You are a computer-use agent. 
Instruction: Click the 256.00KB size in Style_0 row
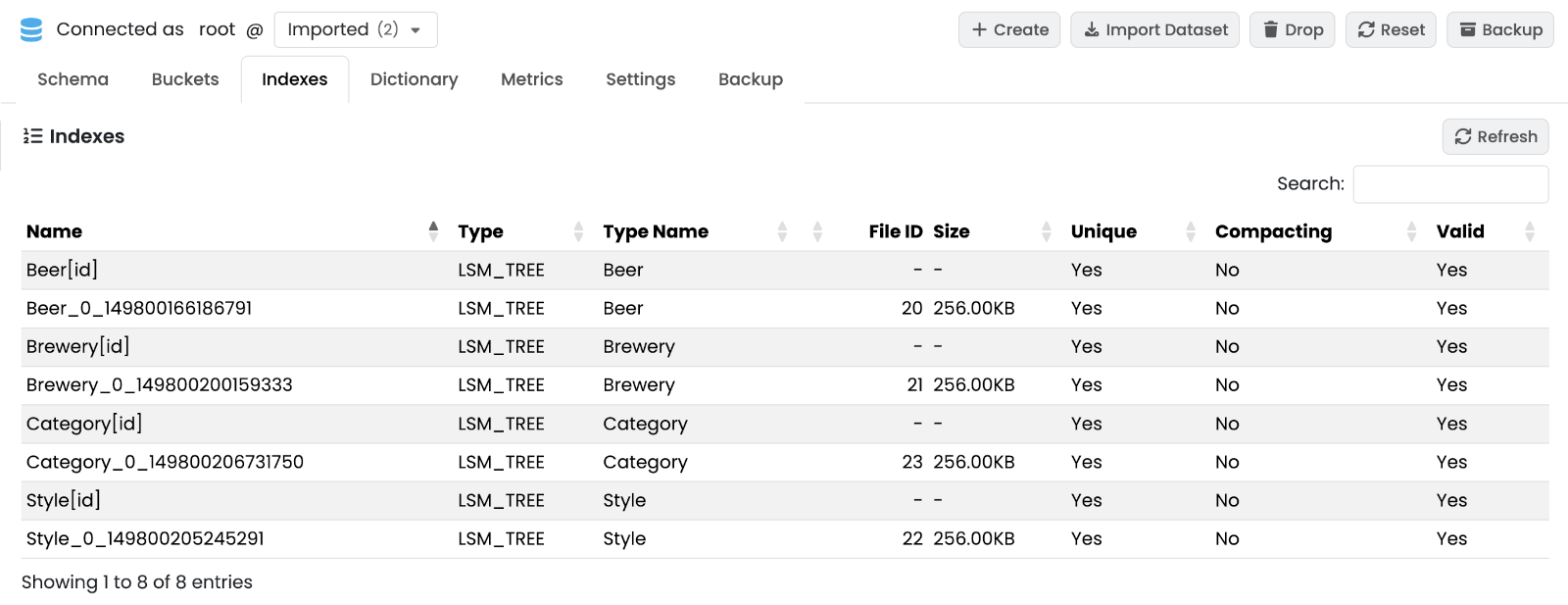pos(974,538)
